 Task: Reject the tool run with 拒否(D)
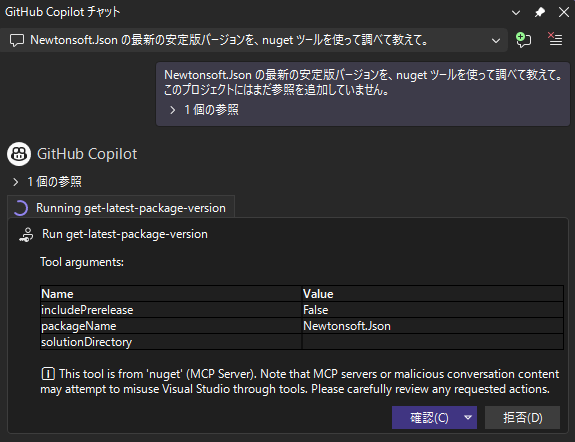(x=522, y=417)
